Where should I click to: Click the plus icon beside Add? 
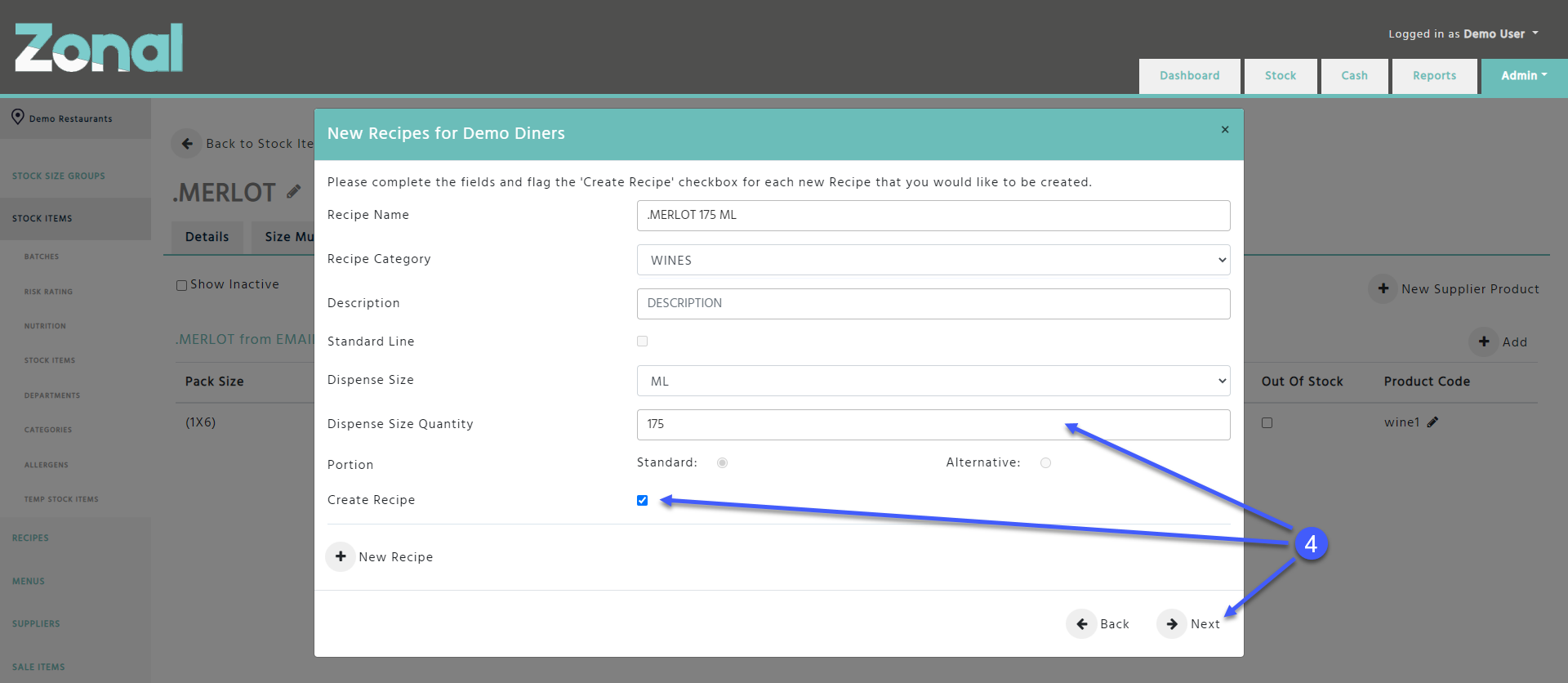(1484, 341)
